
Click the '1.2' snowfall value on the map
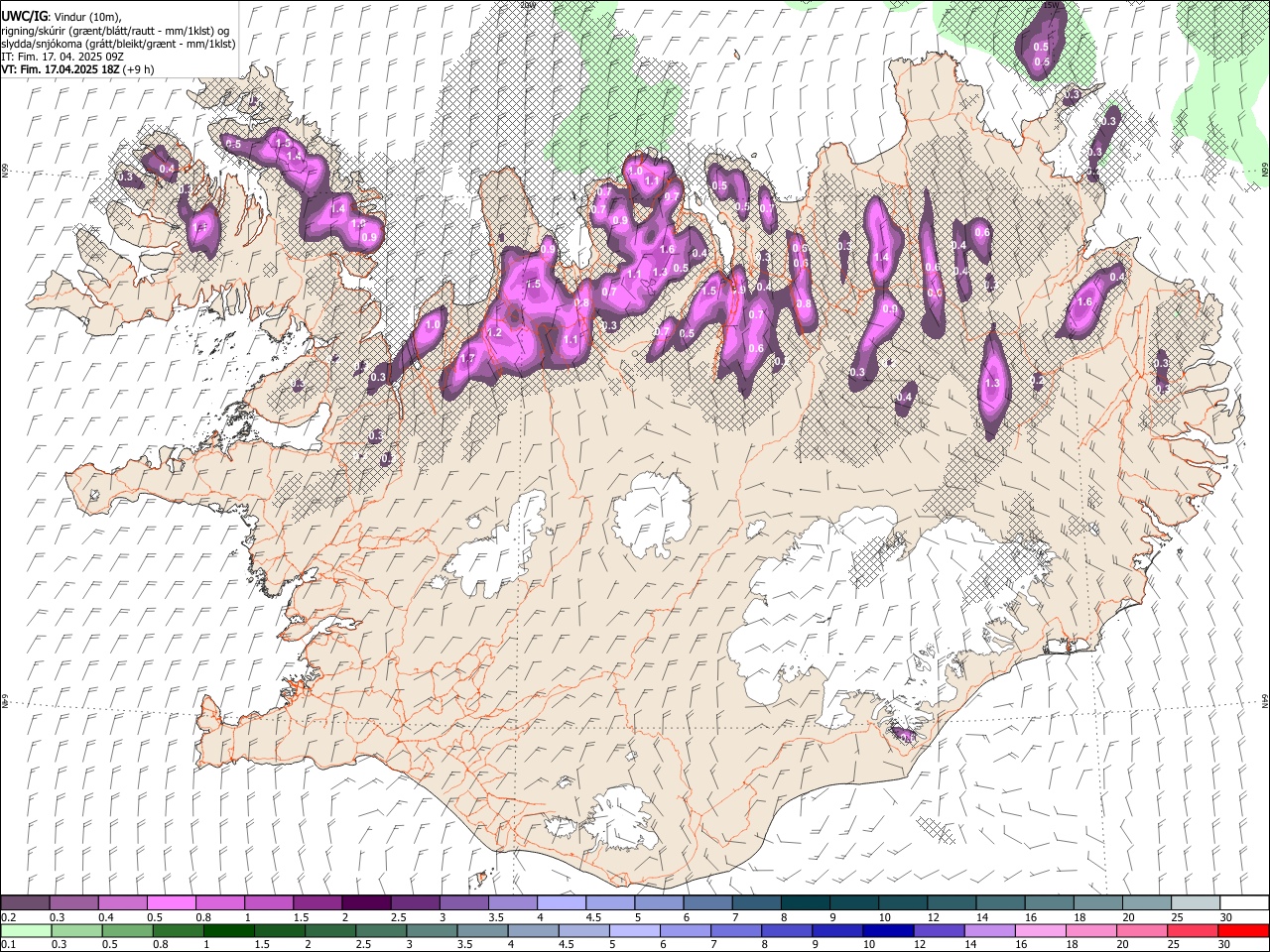(x=494, y=332)
